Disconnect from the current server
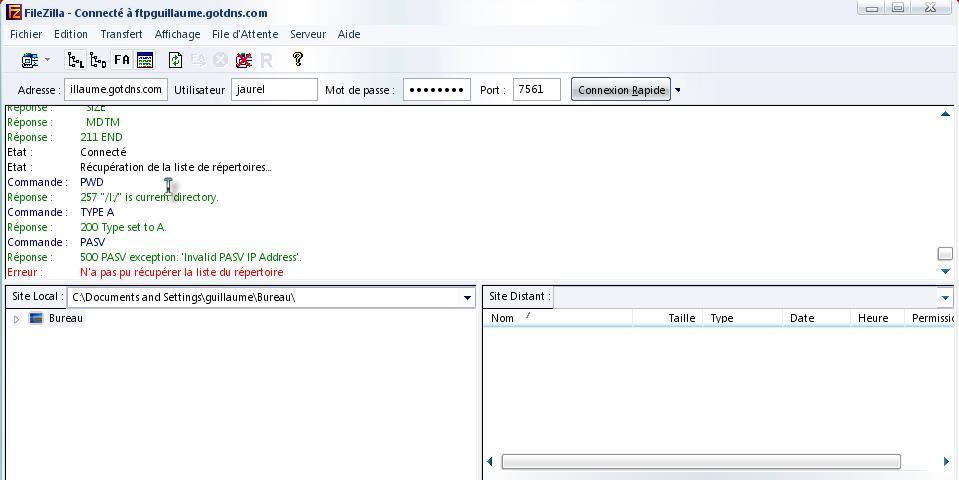959x480 pixels. click(x=243, y=60)
